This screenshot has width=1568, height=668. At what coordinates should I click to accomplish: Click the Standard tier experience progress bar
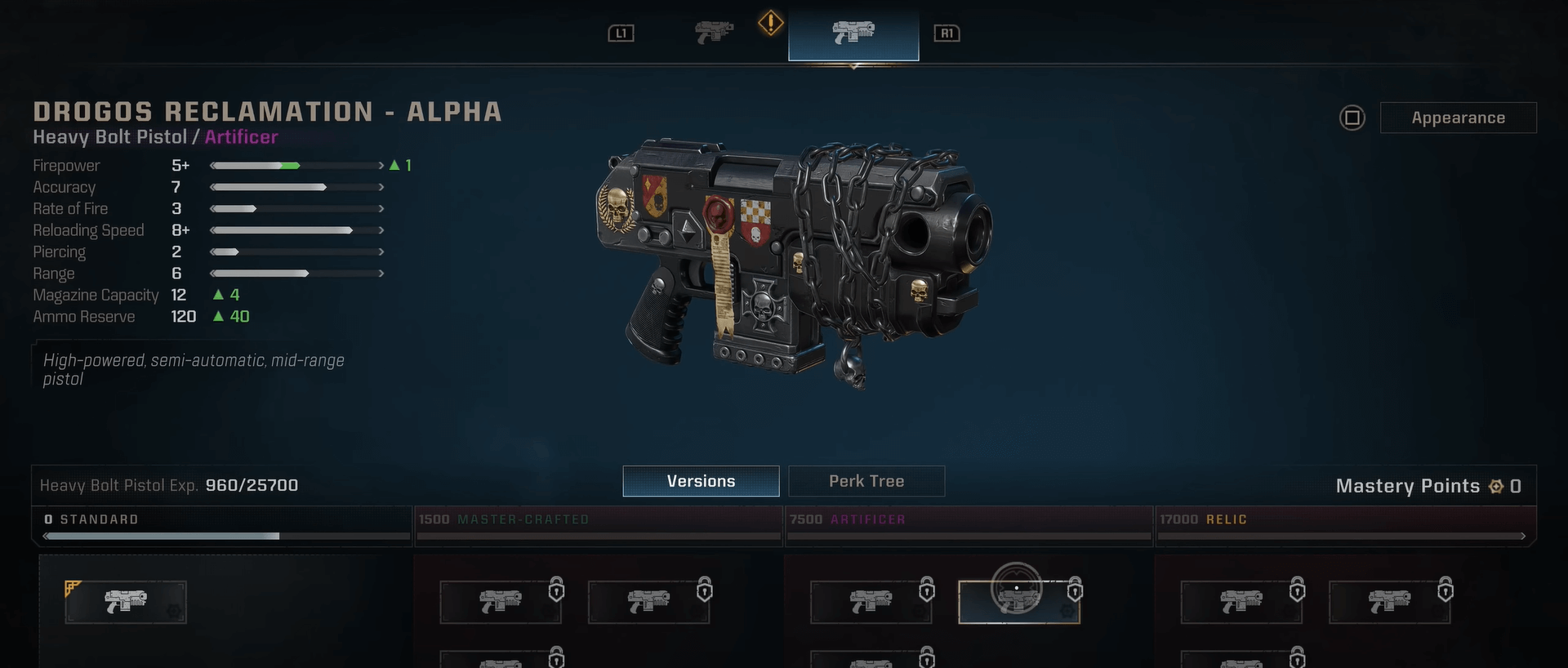(x=226, y=537)
